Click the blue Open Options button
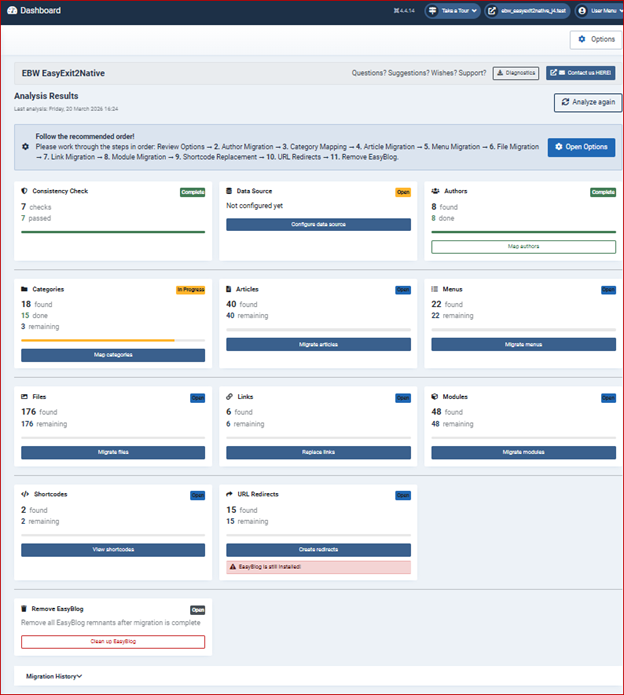This screenshot has width=624, height=695. pos(581,147)
